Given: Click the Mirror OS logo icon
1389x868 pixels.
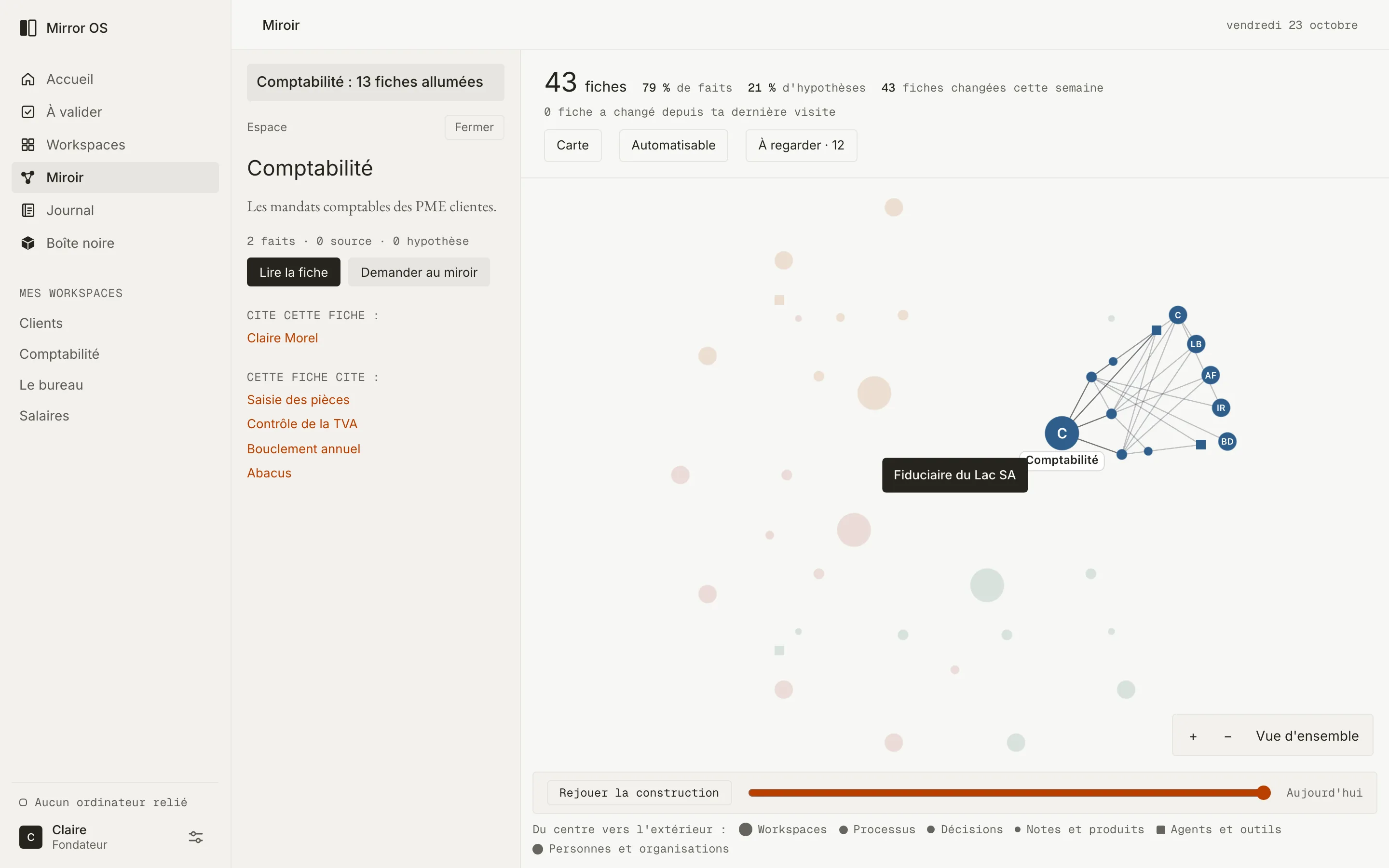Looking at the screenshot, I should pos(28,27).
